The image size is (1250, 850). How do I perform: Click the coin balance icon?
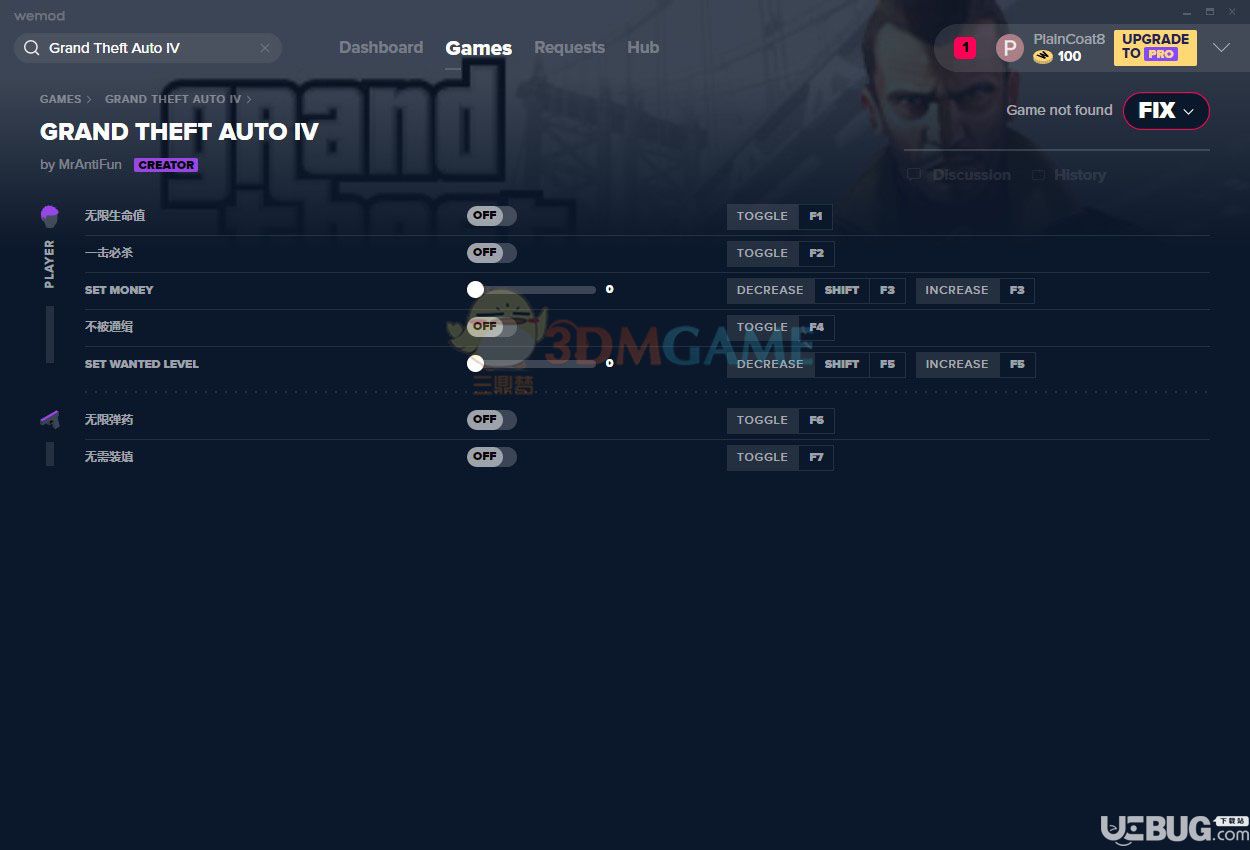(x=1043, y=57)
